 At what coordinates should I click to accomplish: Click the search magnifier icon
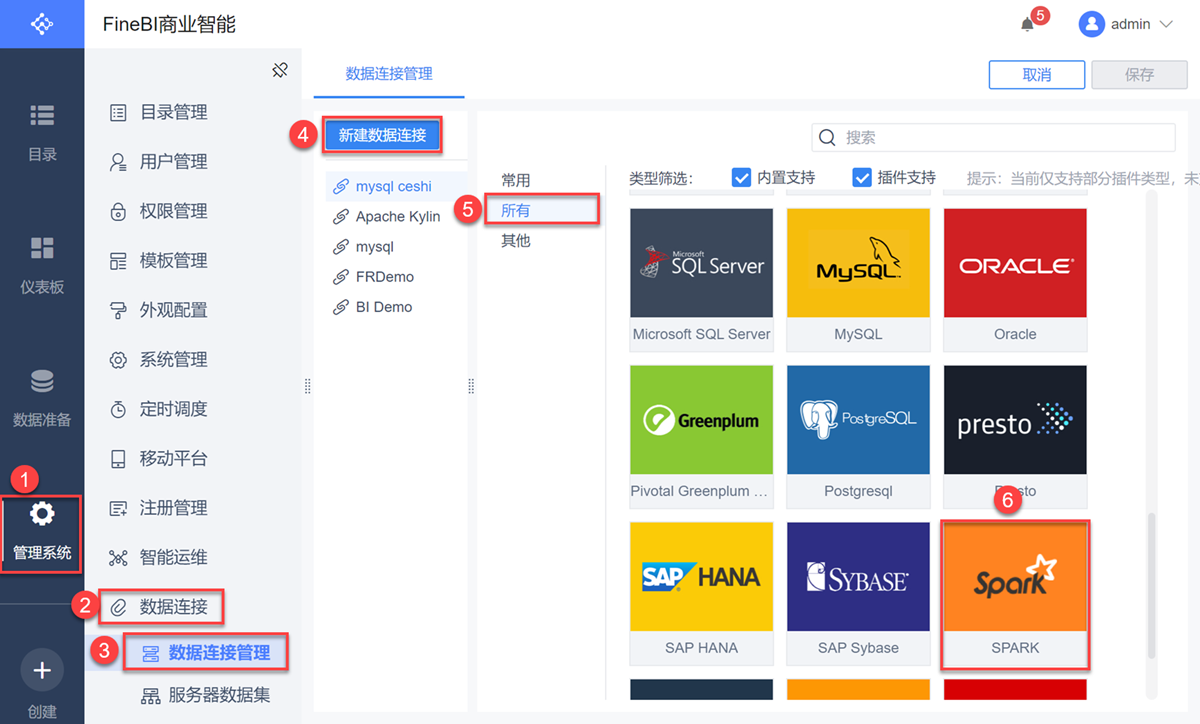click(827, 137)
